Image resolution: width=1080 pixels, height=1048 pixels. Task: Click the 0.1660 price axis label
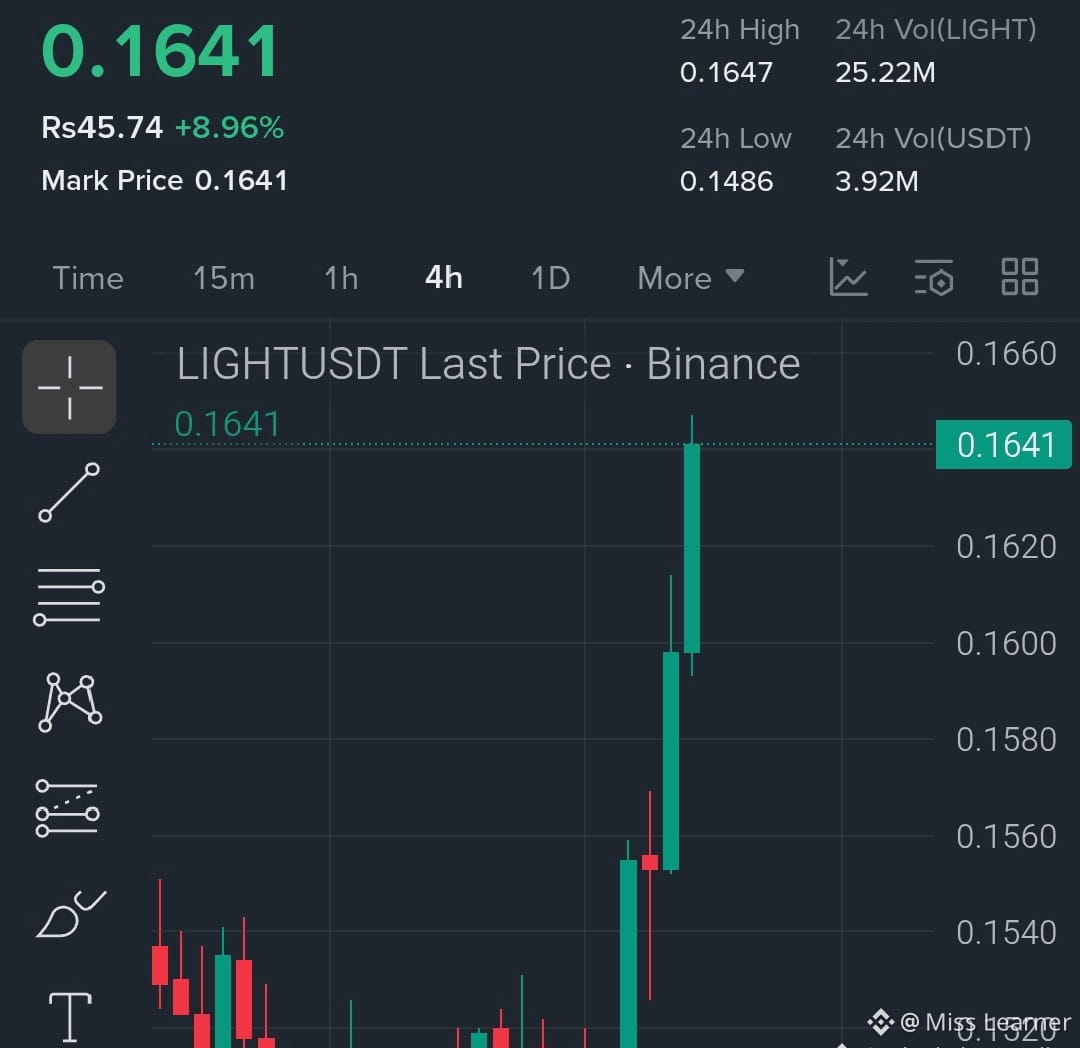pos(1006,353)
